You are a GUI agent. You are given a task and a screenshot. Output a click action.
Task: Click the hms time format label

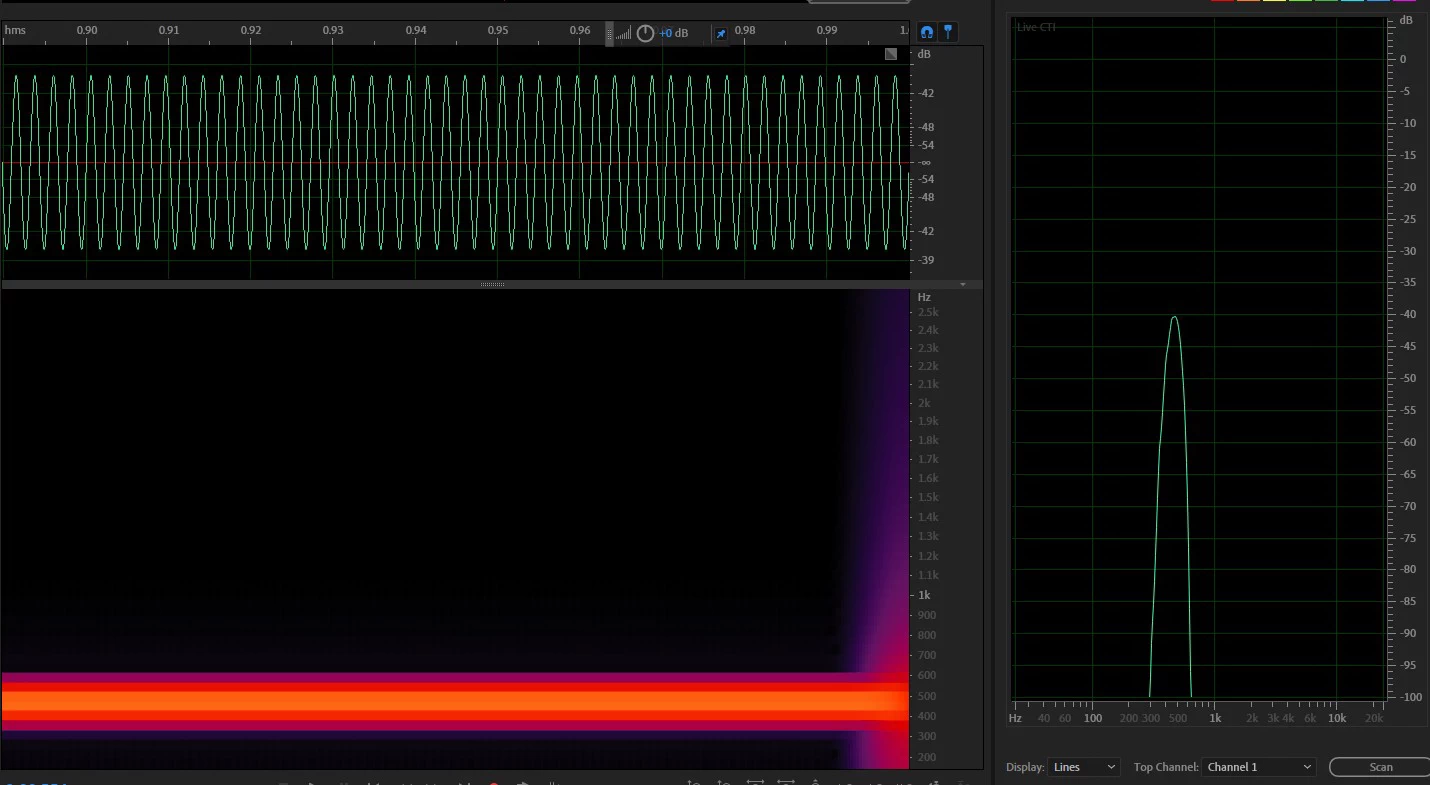(15, 30)
